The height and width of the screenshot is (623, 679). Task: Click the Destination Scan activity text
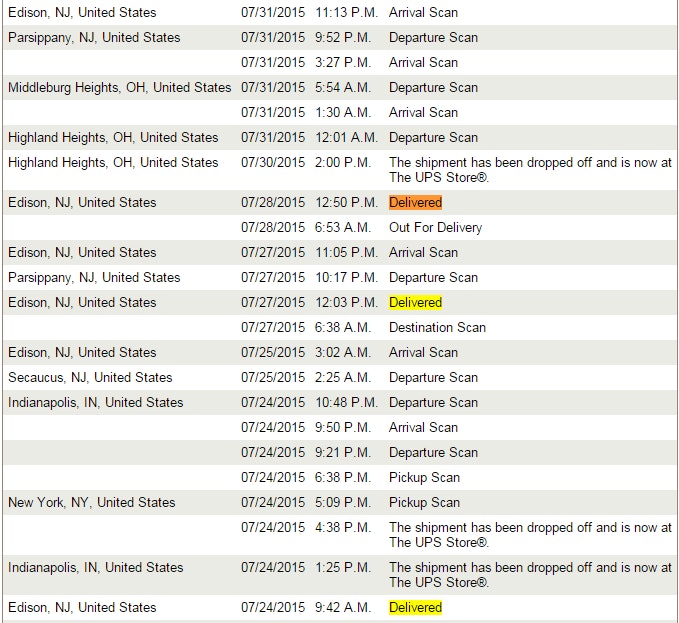point(437,327)
